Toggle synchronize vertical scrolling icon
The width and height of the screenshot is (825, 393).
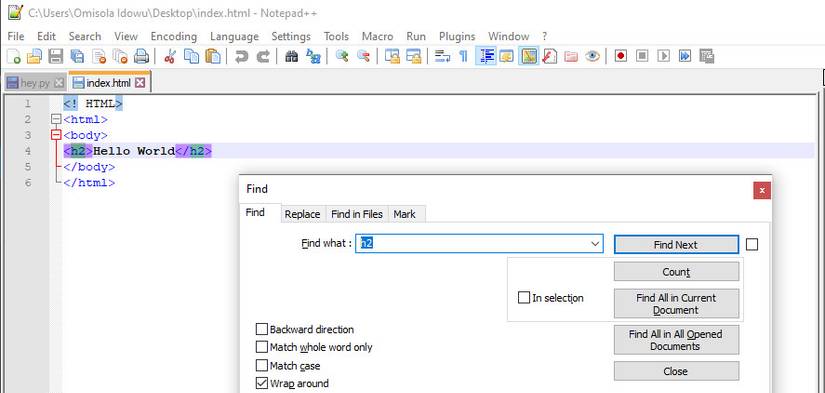pyautogui.click(x=392, y=56)
